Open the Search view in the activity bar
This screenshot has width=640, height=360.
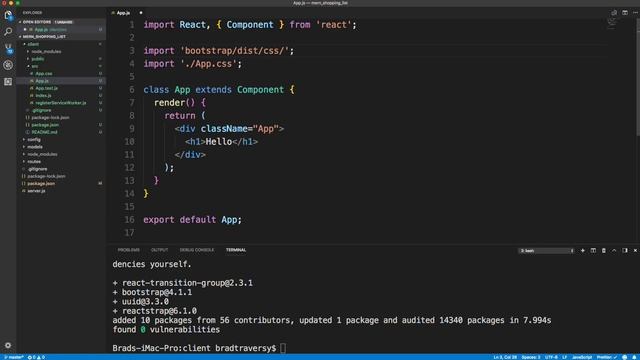[x=8, y=31]
